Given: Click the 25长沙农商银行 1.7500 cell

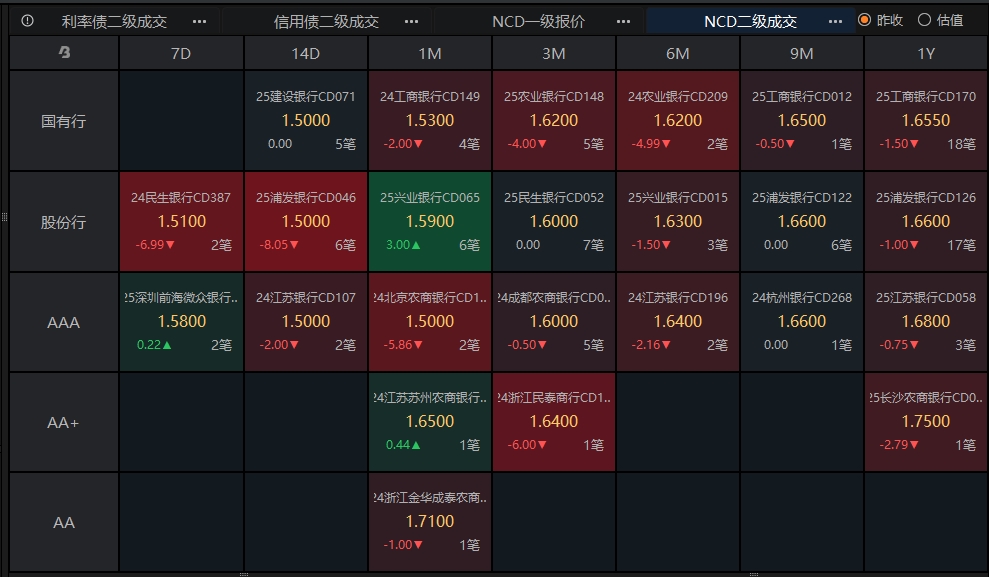Looking at the screenshot, I should (926, 422).
